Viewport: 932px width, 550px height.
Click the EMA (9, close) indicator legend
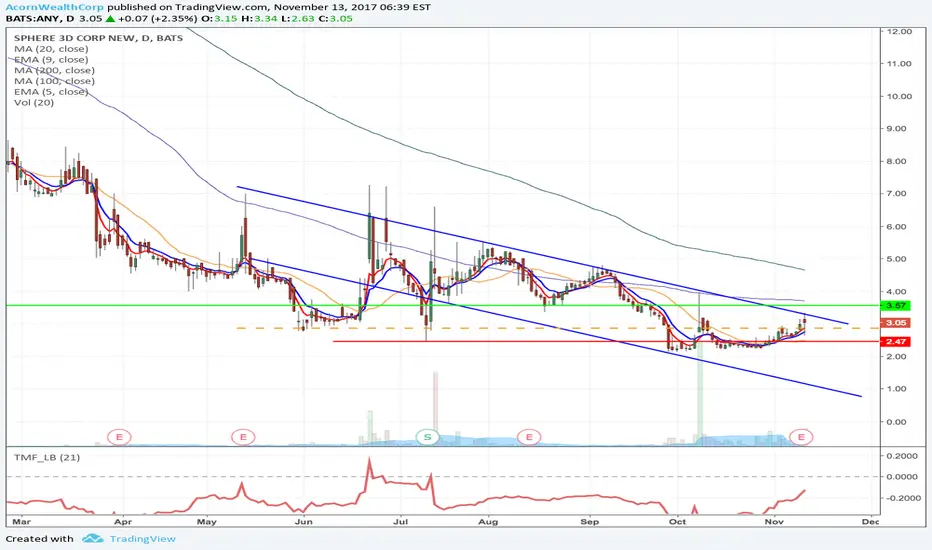coord(51,59)
